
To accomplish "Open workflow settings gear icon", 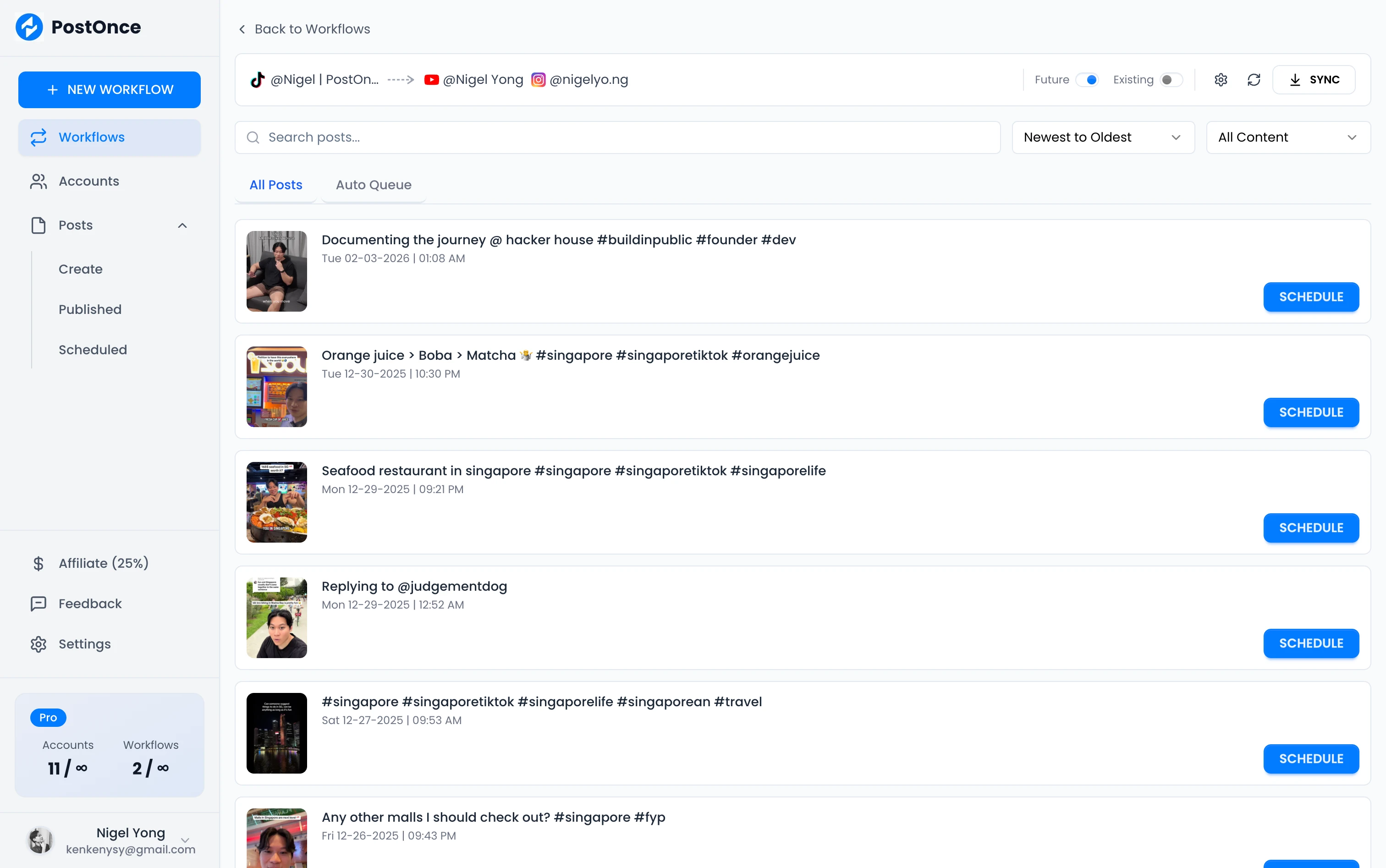I will click(1221, 80).
